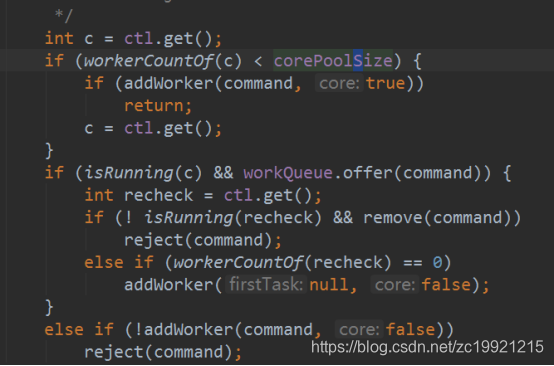The image size is (554, 366).
Task: Click the 'true' literal in addWorker call
Action: 385,83
